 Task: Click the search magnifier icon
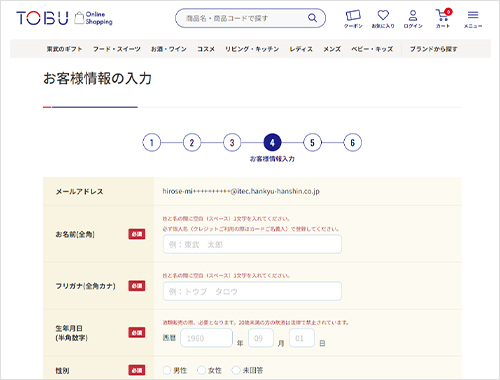click(312, 18)
